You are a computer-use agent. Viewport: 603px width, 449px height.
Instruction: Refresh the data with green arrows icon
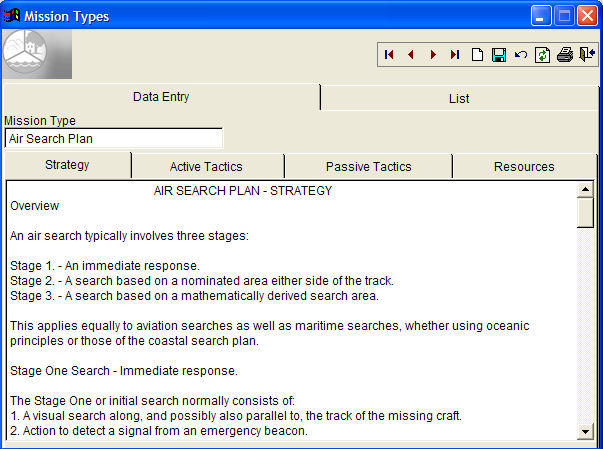tap(542, 55)
